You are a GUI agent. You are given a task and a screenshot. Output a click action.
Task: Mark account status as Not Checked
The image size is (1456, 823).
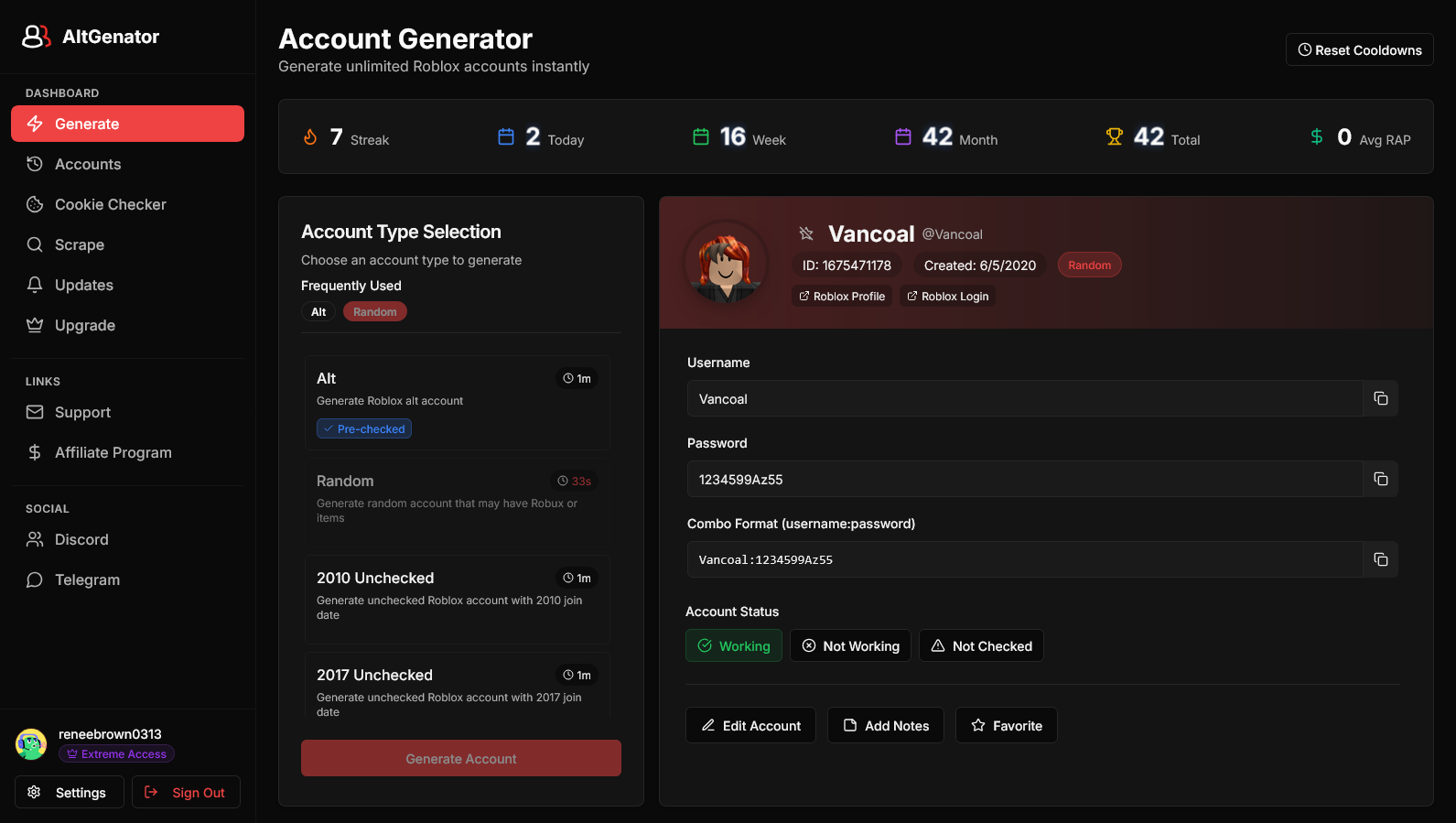pyautogui.click(x=981, y=645)
